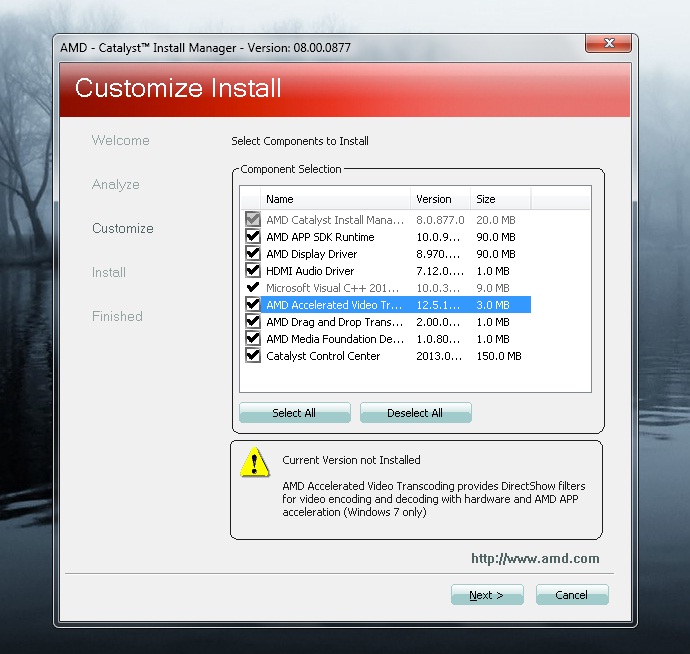Image resolution: width=690 pixels, height=654 pixels.
Task: Uncheck AMD Drag and Drop Transcoding checkbox
Action: point(253,321)
